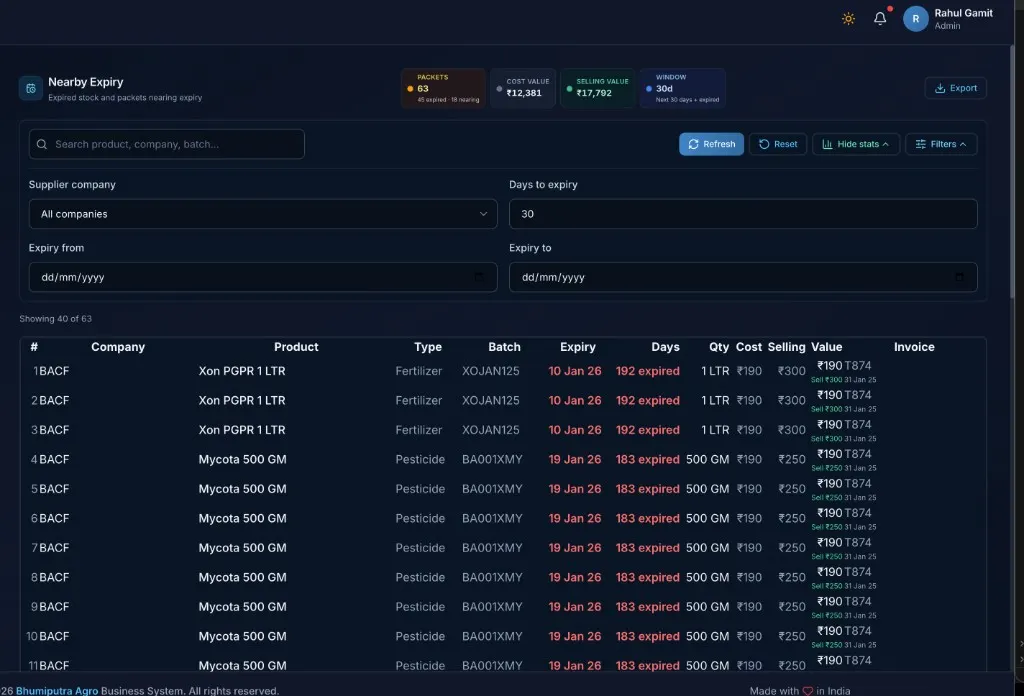Click the Reset button

pos(778,144)
